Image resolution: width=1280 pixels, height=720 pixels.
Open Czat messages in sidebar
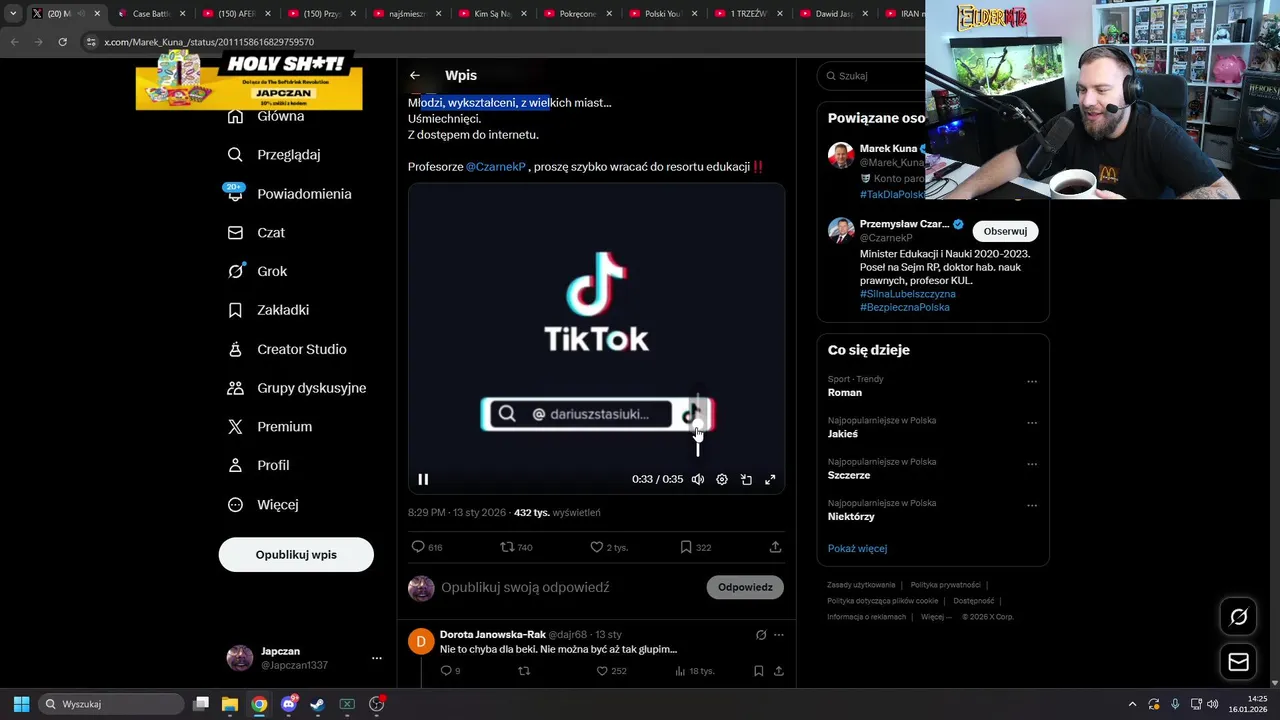click(x=256, y=232)
